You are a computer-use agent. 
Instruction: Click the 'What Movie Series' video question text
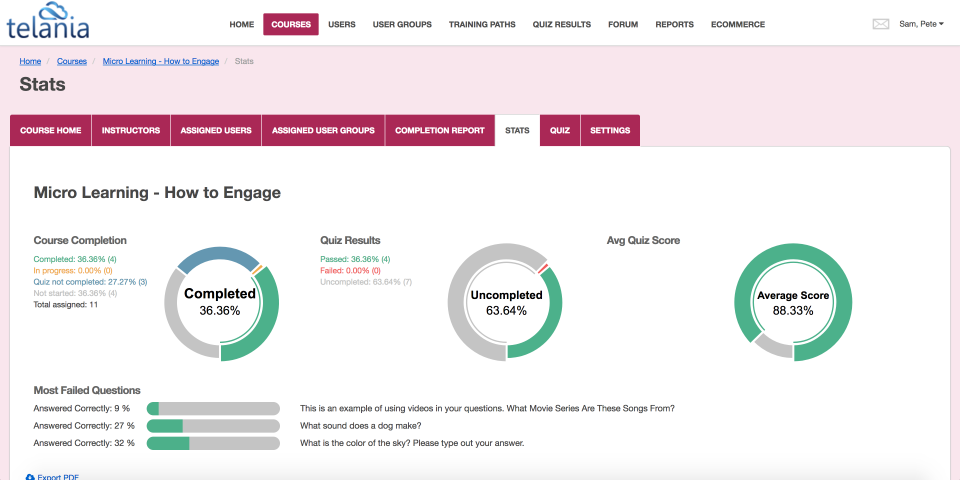click(487, 408)
